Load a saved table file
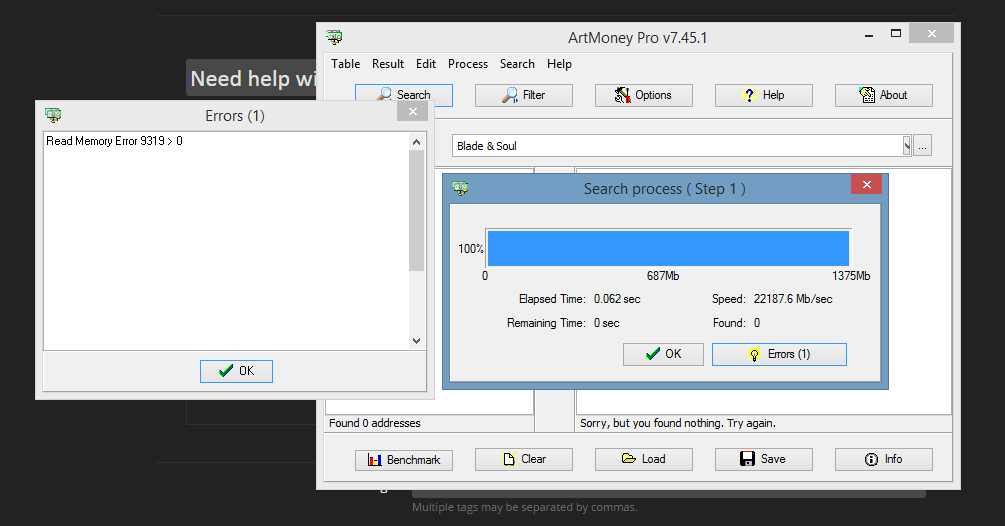The image size is (1005, 526). click(x=643, y=460)
